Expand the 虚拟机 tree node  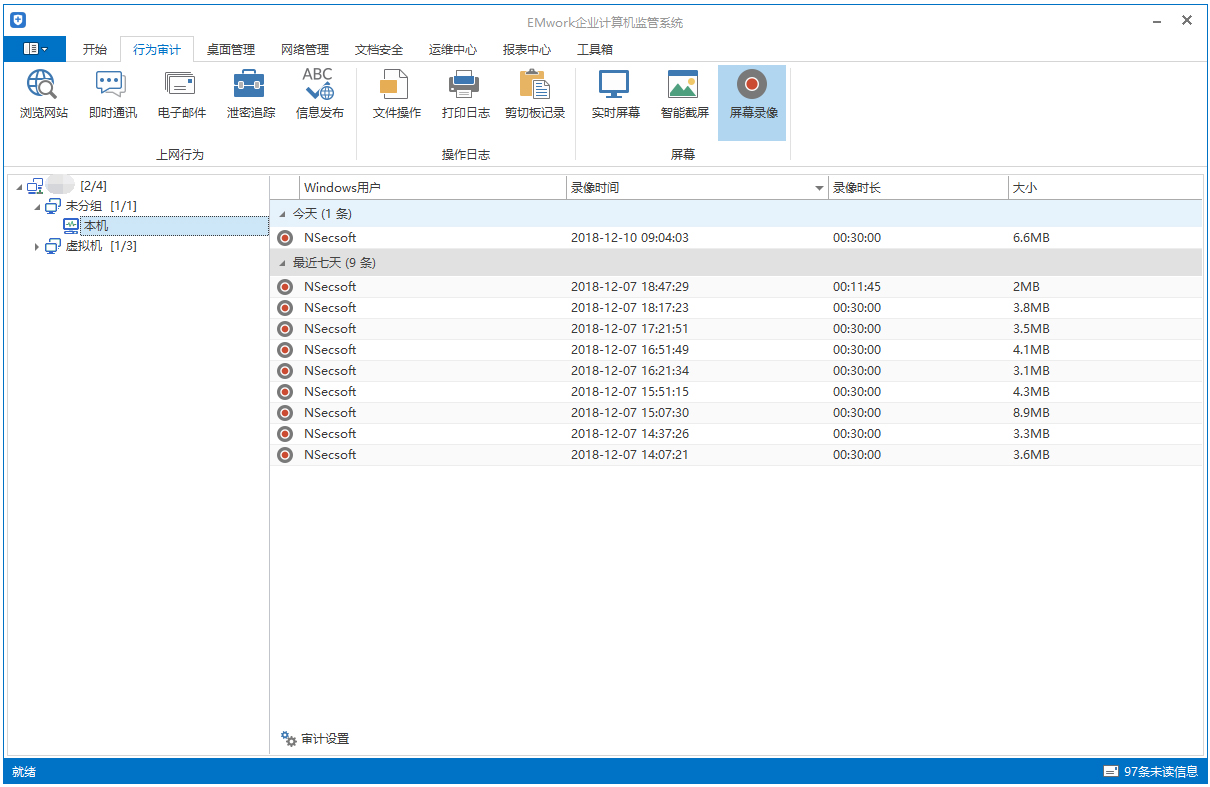coord(37,247)
